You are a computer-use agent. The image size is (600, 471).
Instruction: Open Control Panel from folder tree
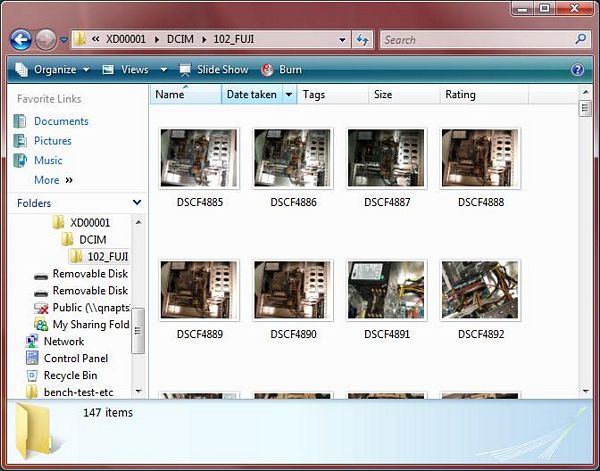[67, 359]
